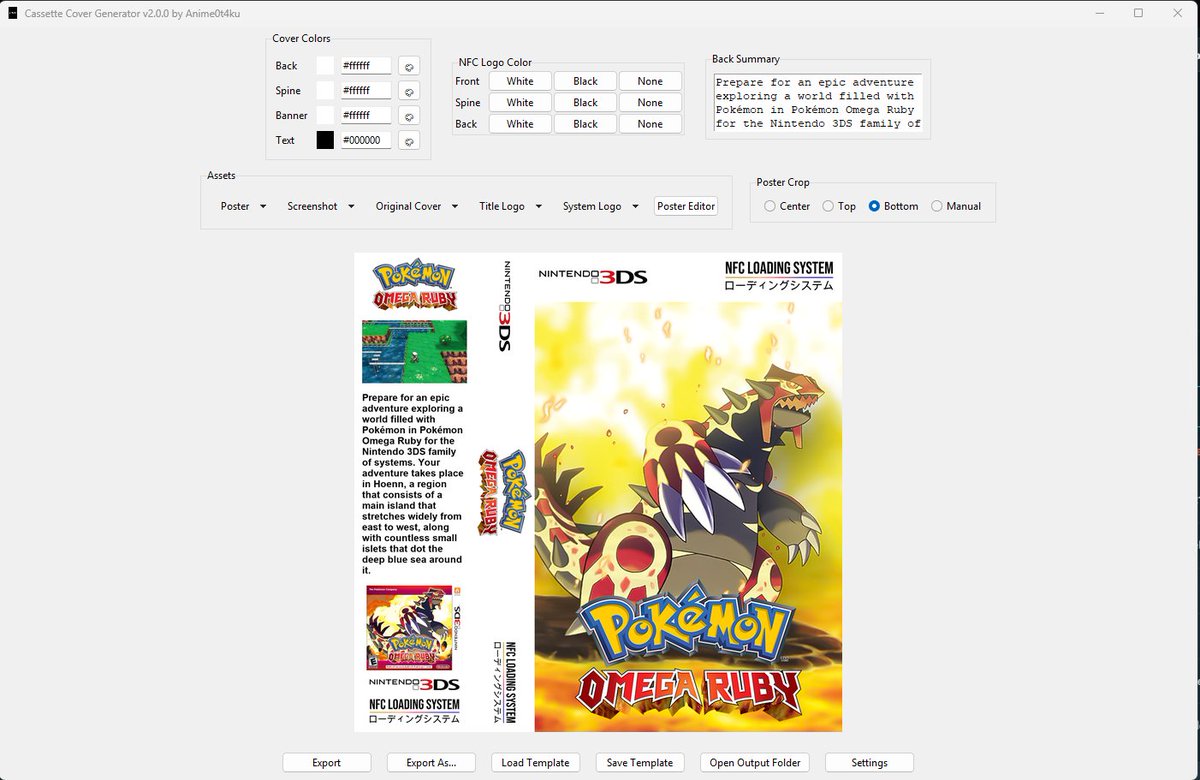Select Bottom poster crop option
Viewport: 1200px width, 780px height.
(x=893, y=206)
